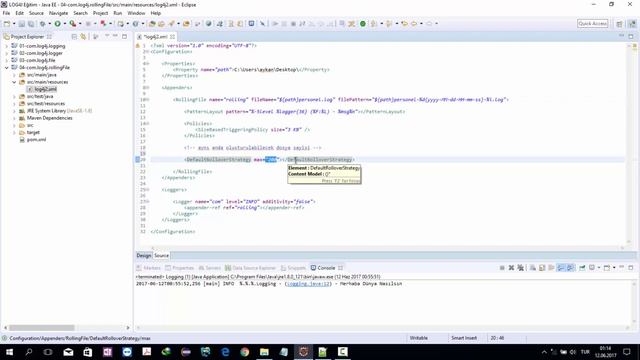Switch to the Design tab
Image resolution: width=640 pixels, height=360 pixels.
tap(144, 256)
